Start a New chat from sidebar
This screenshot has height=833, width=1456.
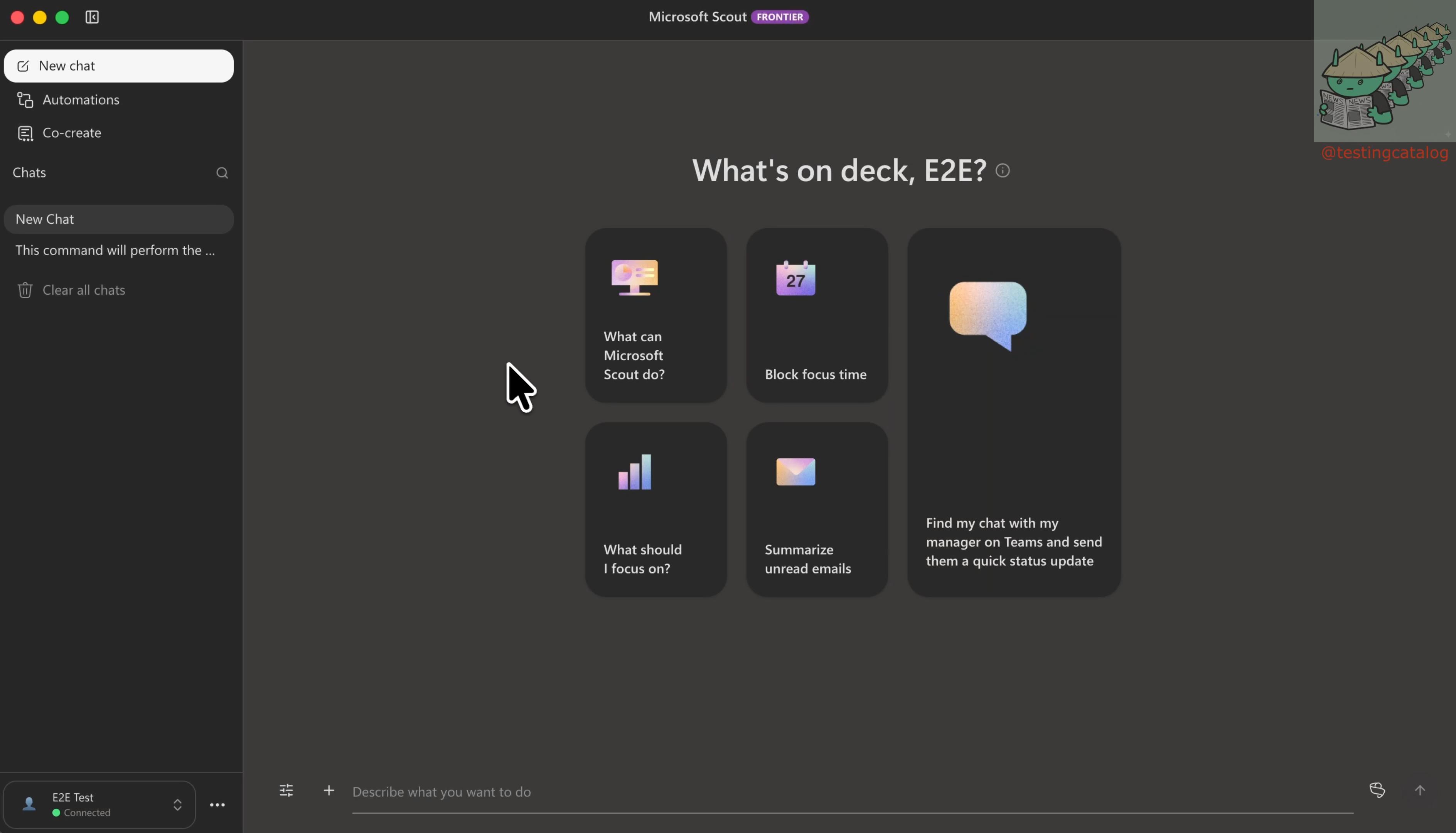tap(119, 66)
